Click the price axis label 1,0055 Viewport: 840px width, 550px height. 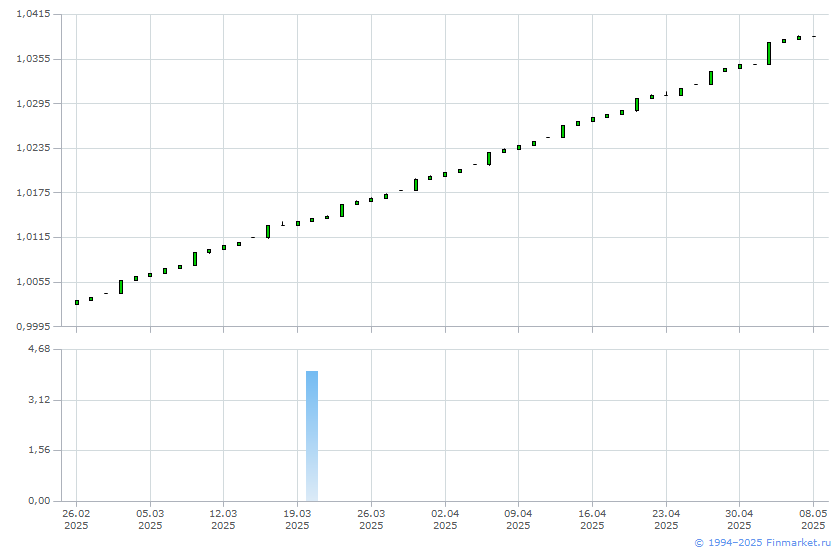pyautogui.click(x=33, y=282)
